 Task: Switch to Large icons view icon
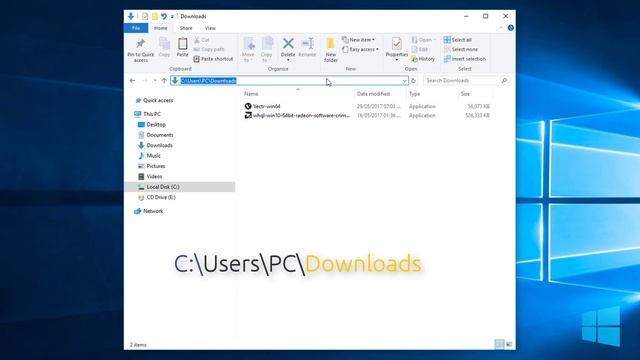[x=509, y=344]
